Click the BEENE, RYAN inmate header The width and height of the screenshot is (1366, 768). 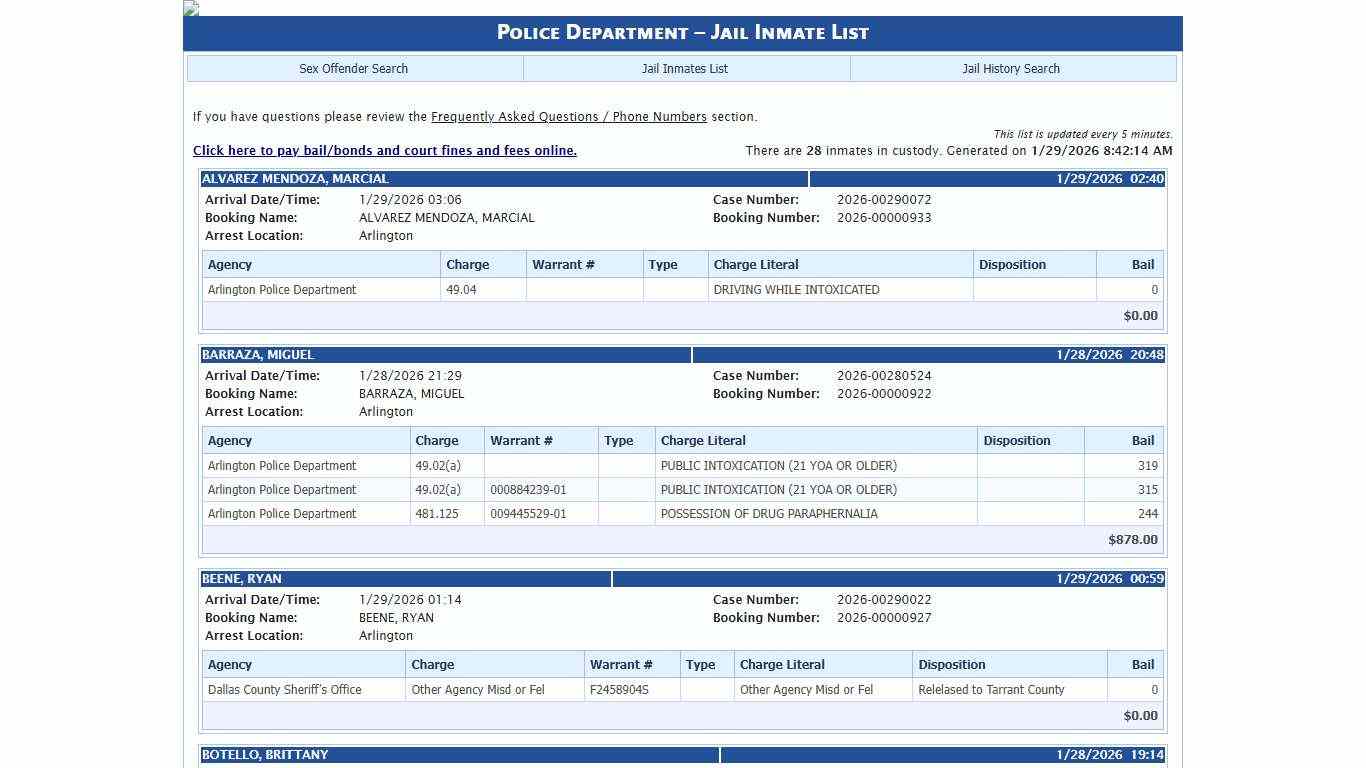242,579
